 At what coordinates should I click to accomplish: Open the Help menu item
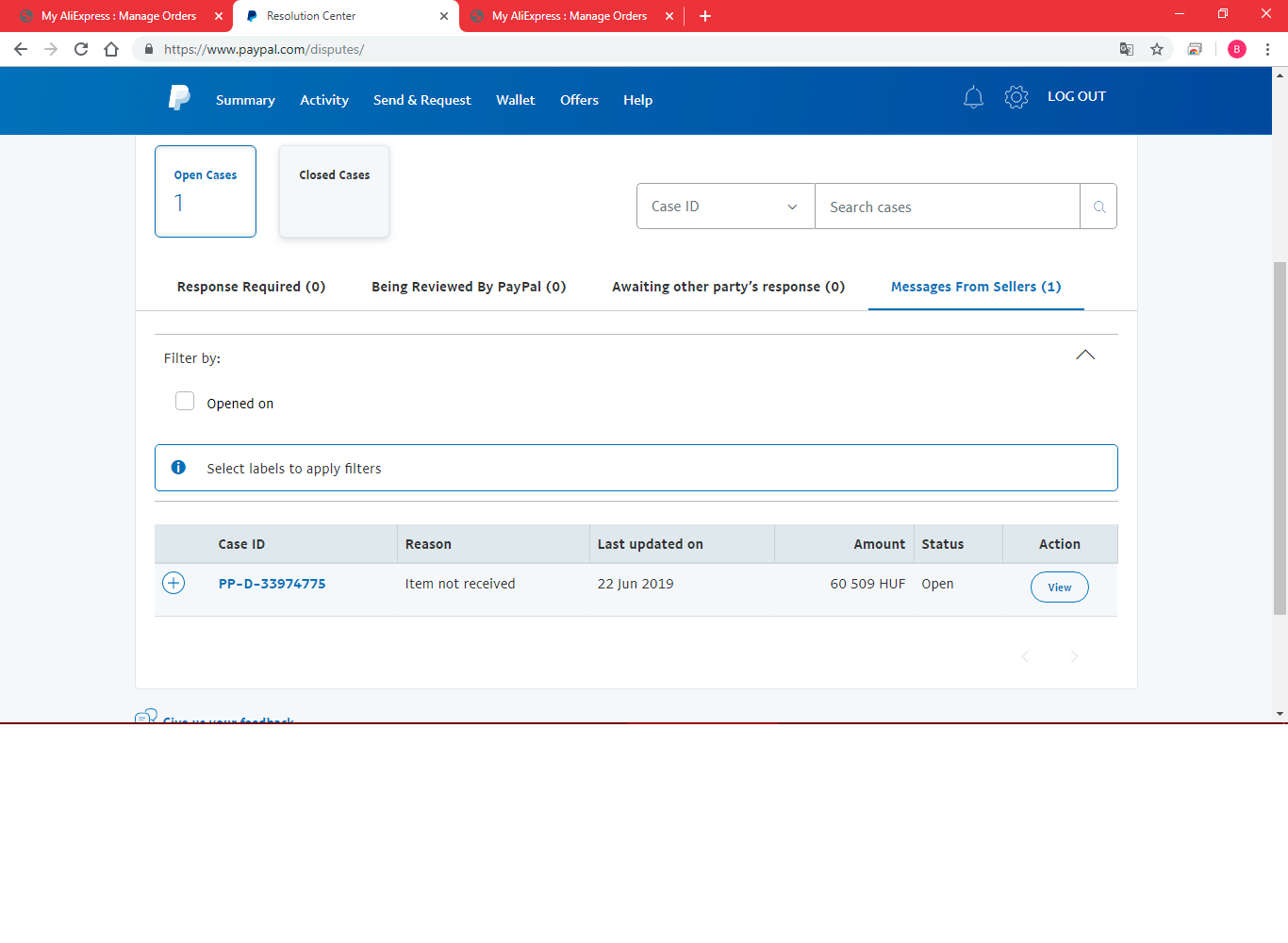point(637,100)
